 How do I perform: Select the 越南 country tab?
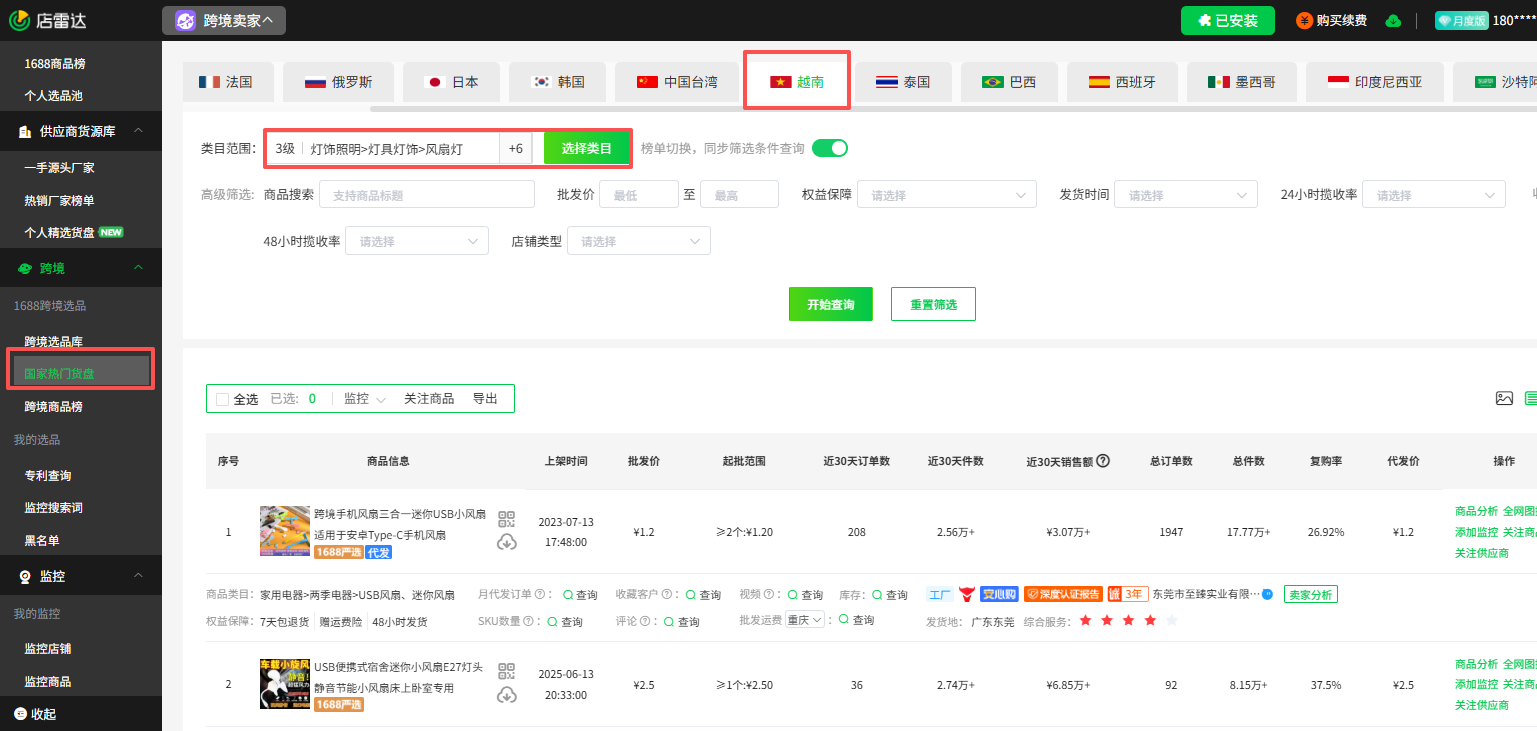(797, 82)
